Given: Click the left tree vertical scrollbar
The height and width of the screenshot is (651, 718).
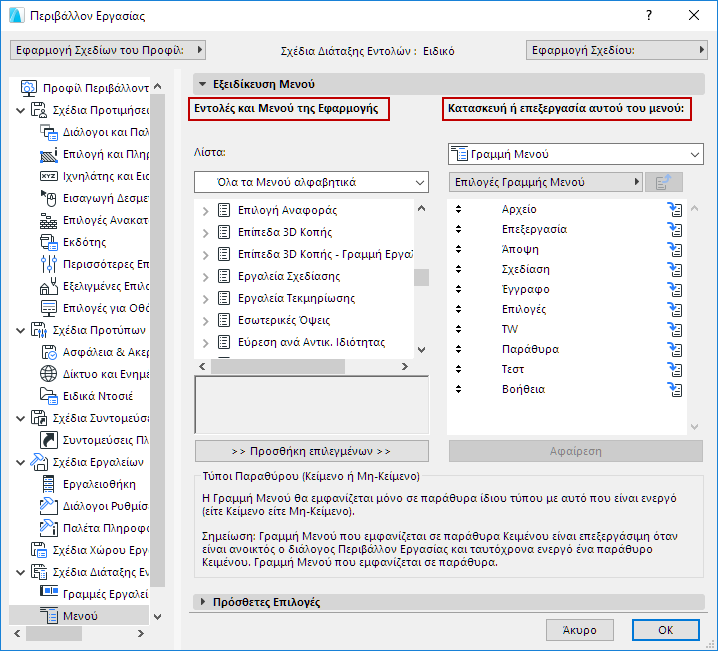Looking at the screenshot, I should [158, 341].
